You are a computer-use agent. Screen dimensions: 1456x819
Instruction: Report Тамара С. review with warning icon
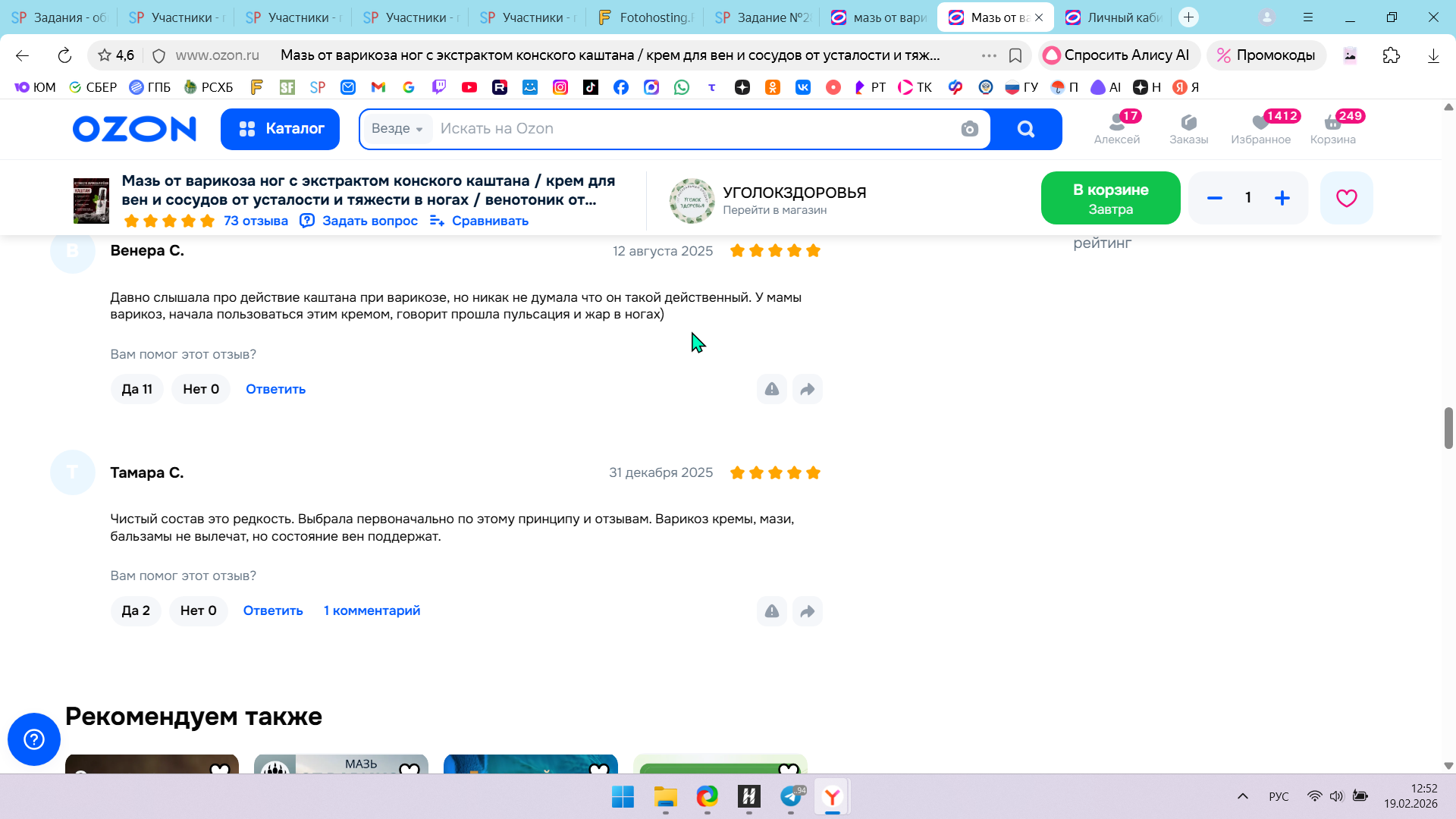point(771,611)
